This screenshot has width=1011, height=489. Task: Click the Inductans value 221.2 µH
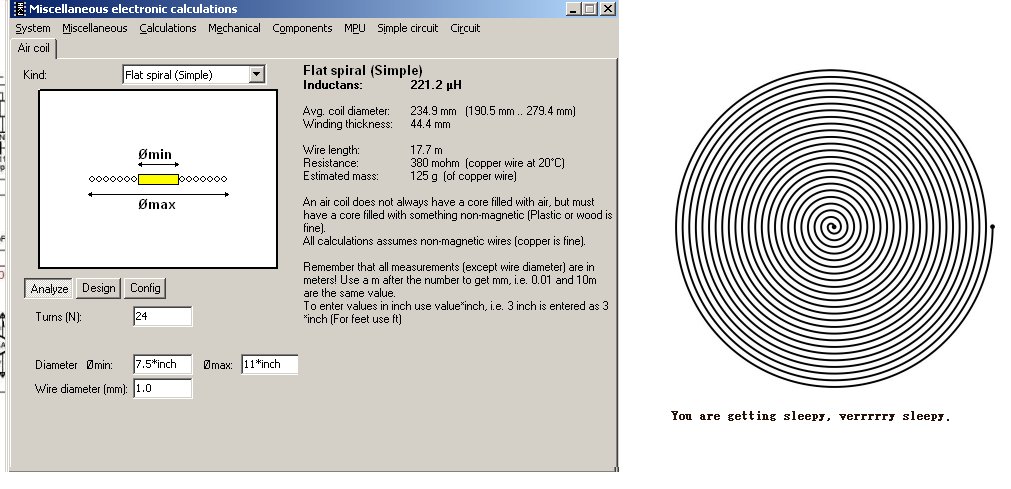tap(436, 85)
